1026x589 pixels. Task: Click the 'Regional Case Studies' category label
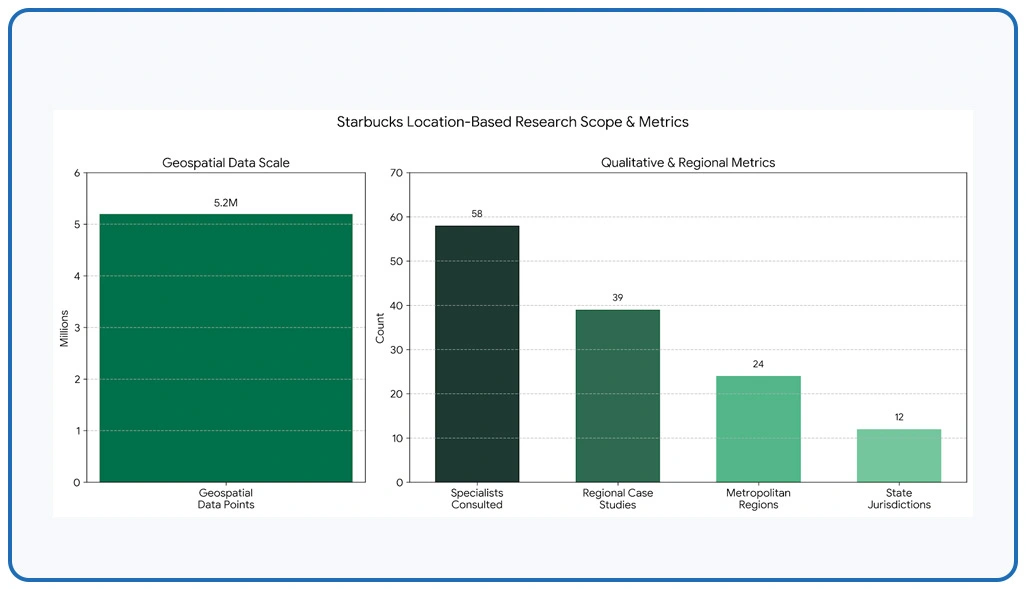click(x=618, y=499)
